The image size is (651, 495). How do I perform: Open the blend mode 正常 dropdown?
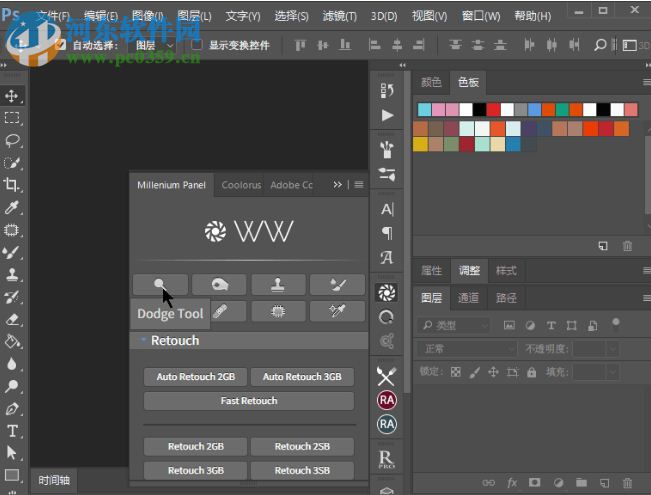coord(468,349)
